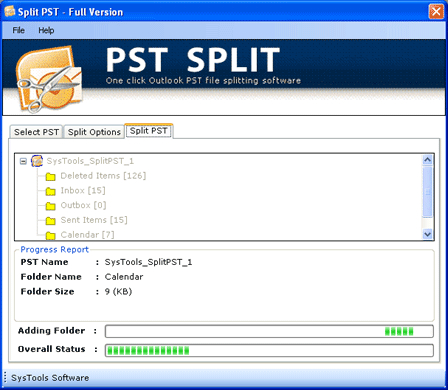The height and width of the screenshot is (390, 448).
Task: Click the Split PST title bar icon
Action: 10,12
